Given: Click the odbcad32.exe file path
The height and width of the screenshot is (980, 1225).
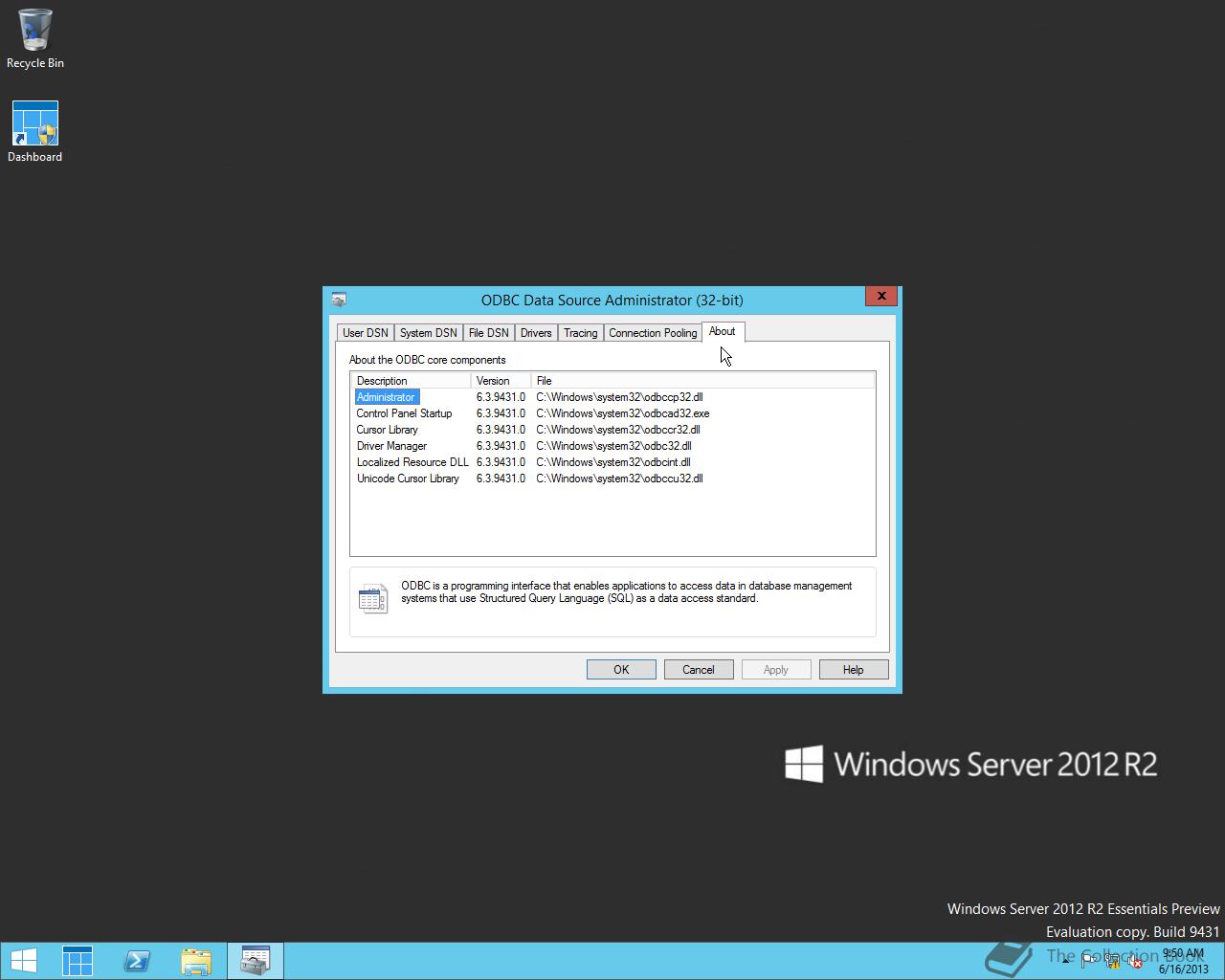Looking at the screenshot, I should 623,413.
